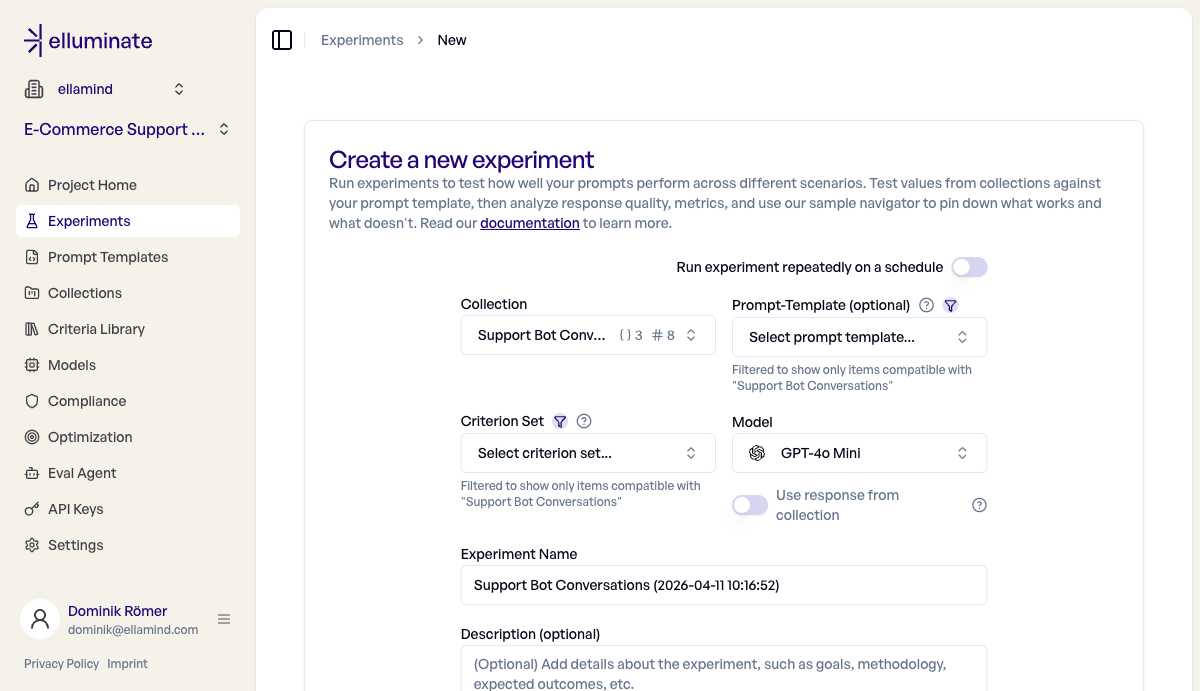Switch to the Experiments section
Image resolution: width=1200 pixels, height=691 pixels.
pos(89,221)
